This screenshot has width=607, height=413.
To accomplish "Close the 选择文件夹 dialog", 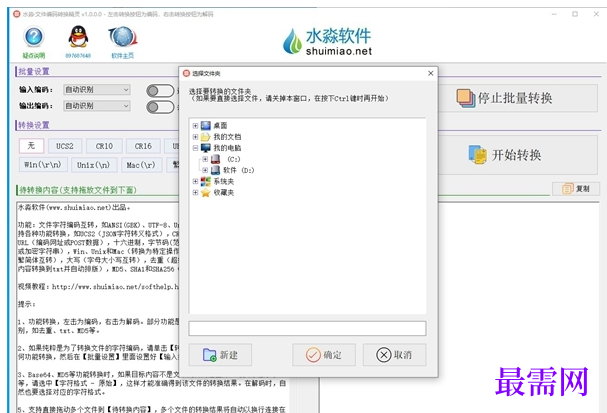I will coord(430,73).
